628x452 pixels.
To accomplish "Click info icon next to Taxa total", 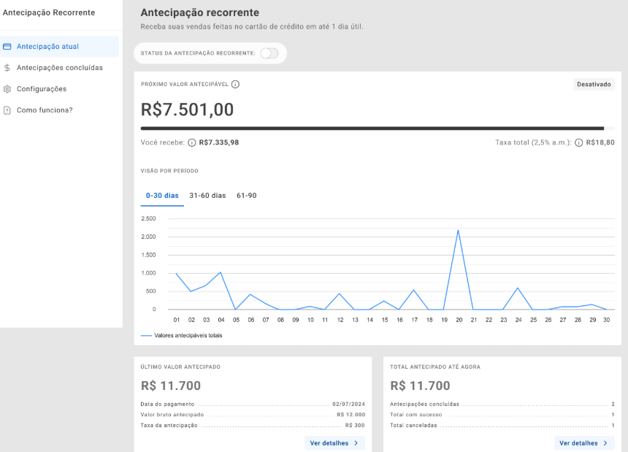I will point(579,143).
